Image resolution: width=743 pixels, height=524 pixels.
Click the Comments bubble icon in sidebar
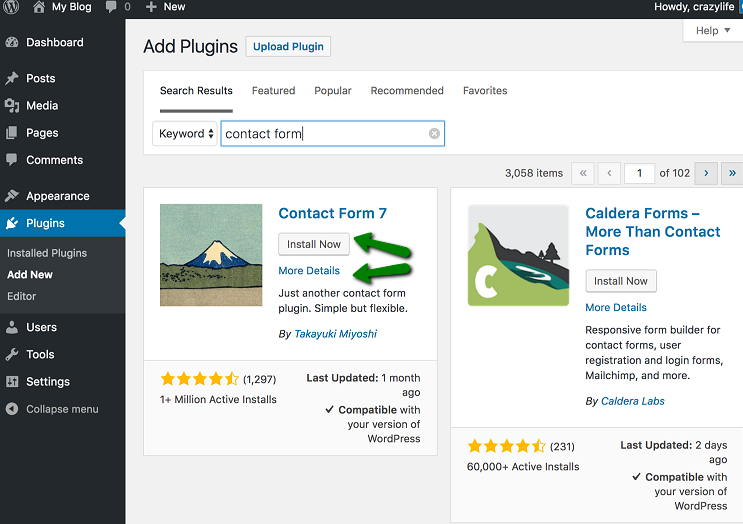coord(12,160)
